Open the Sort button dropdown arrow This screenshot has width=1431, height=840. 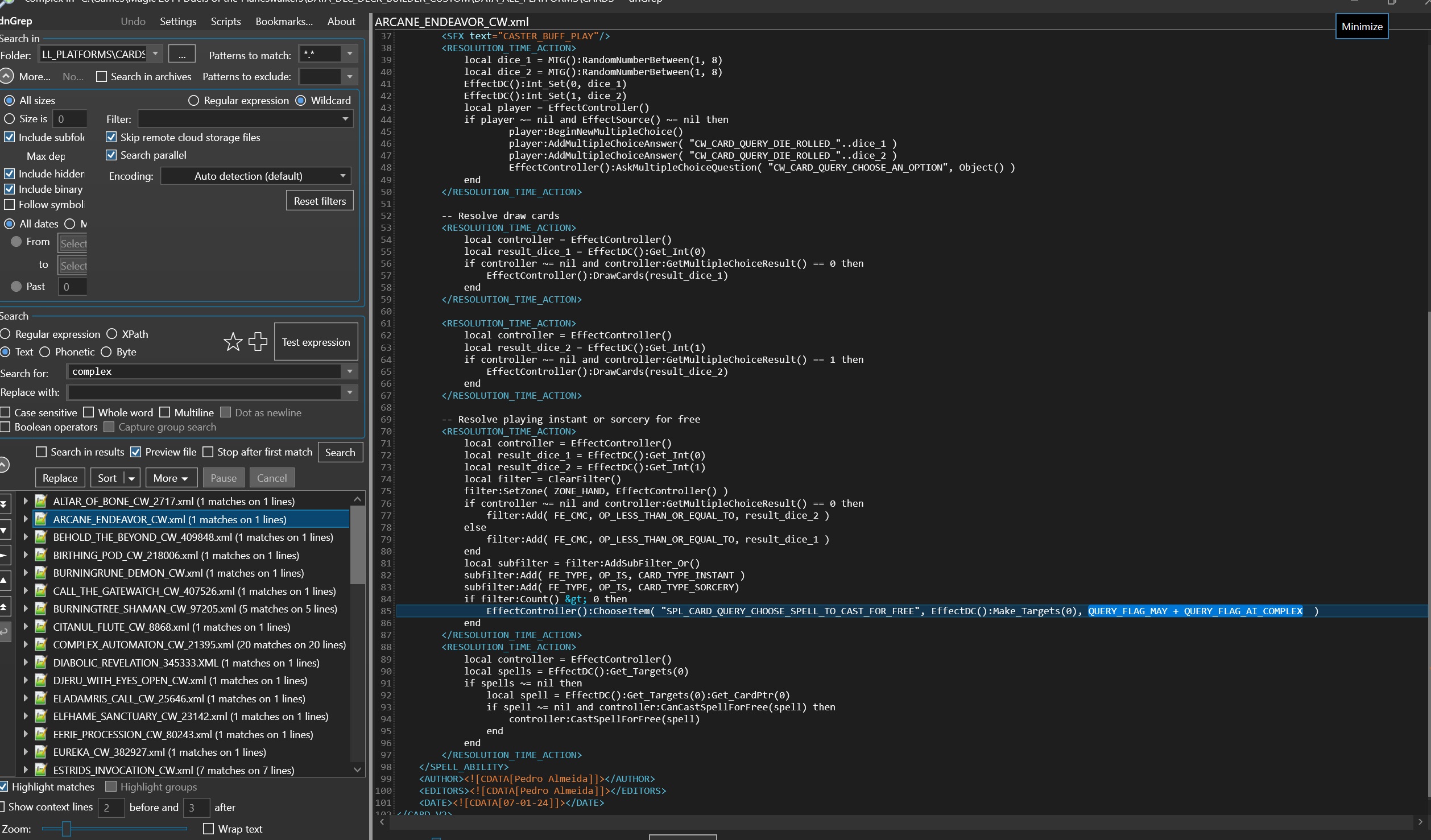(x=132, y=478)
